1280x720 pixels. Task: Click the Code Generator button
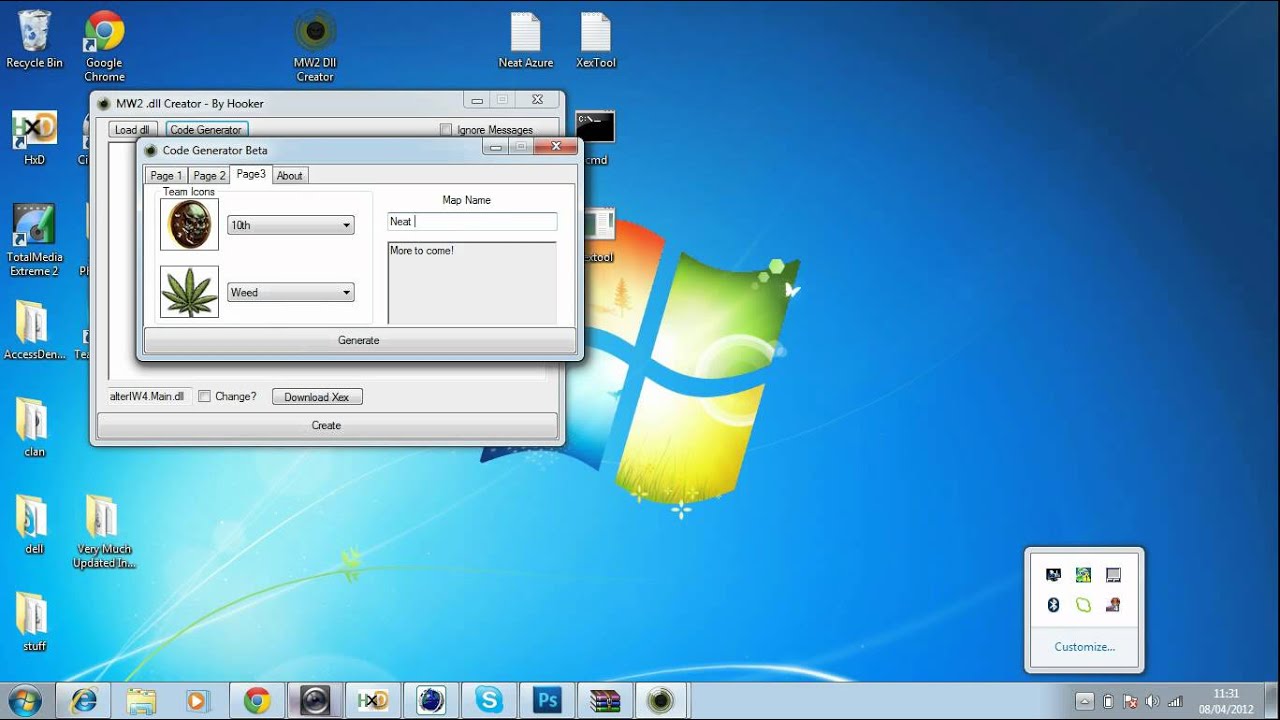[206, 129]
